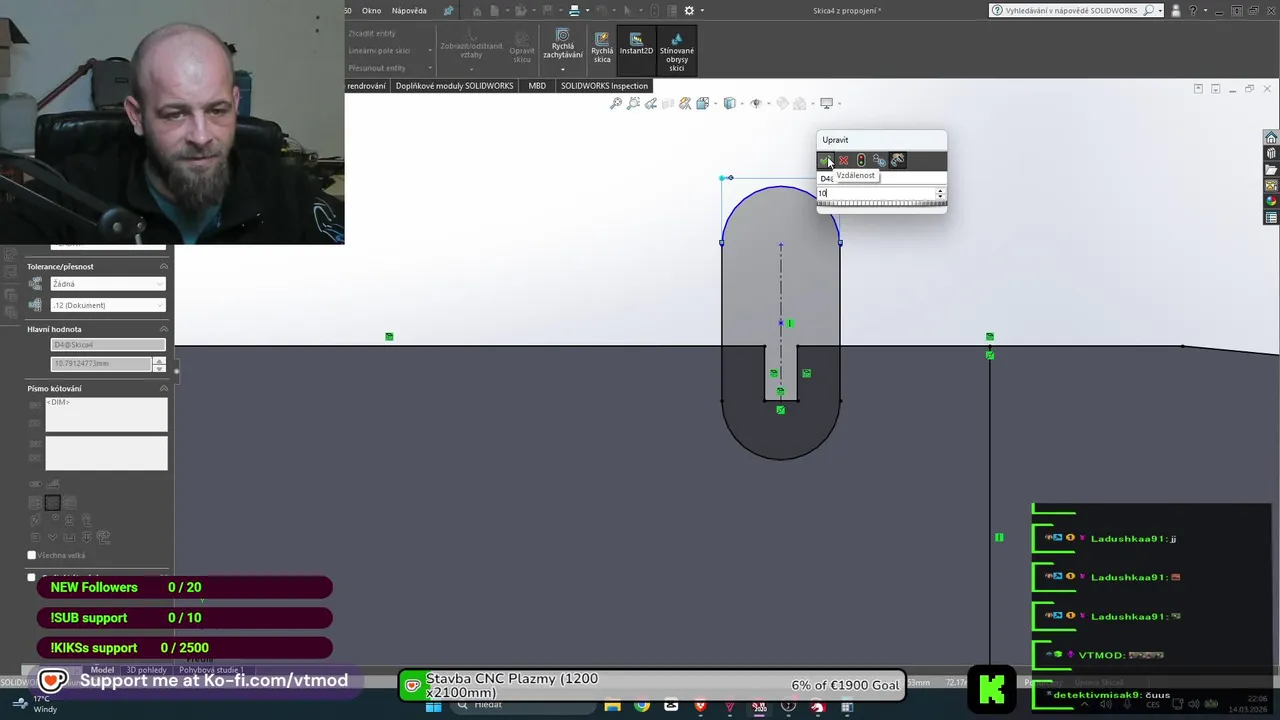
Task: Click the 10.79124773mm value field
Action: 101,364
